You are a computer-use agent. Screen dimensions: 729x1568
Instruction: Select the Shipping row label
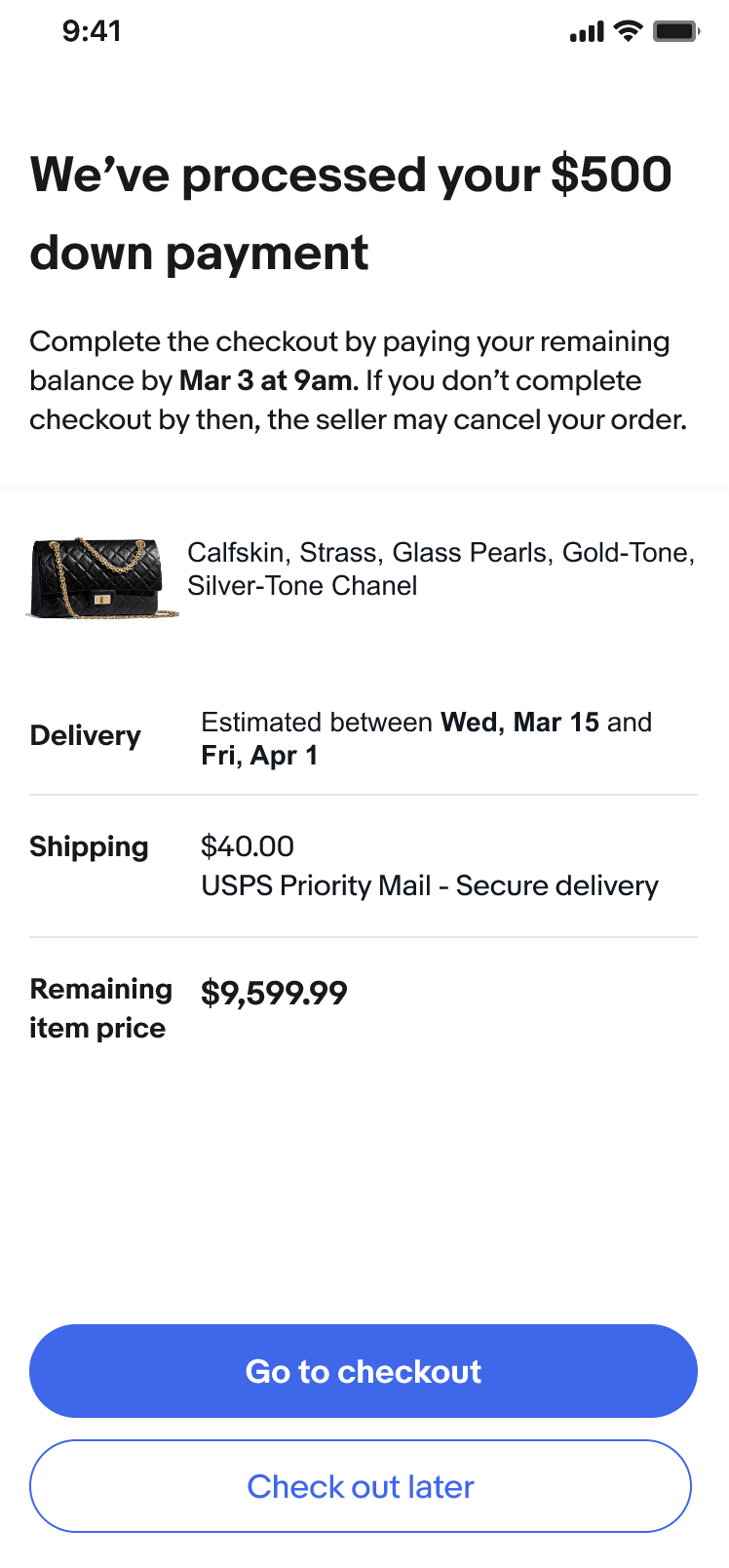(x=89, y=846)
